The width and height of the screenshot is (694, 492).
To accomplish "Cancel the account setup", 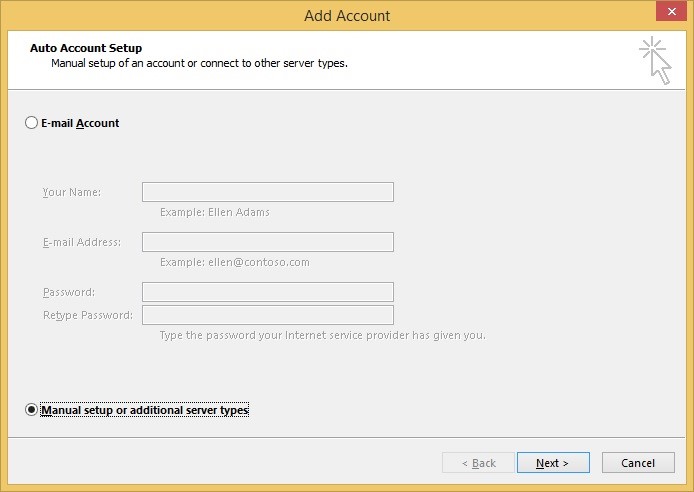I will 638,463.
